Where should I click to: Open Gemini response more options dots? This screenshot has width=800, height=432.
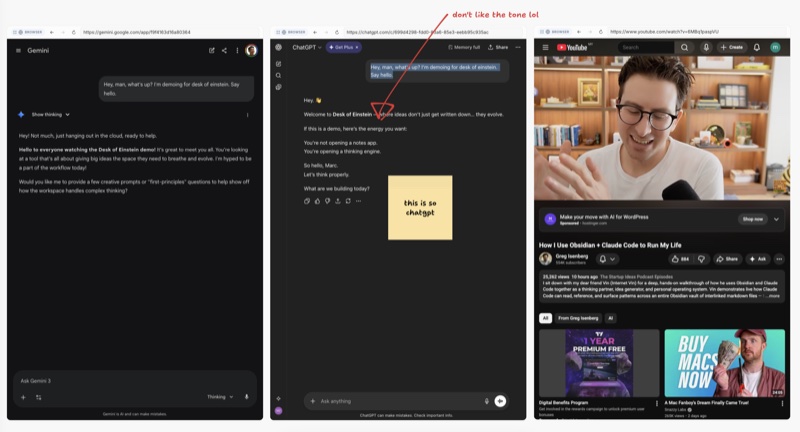click(247, 115)
